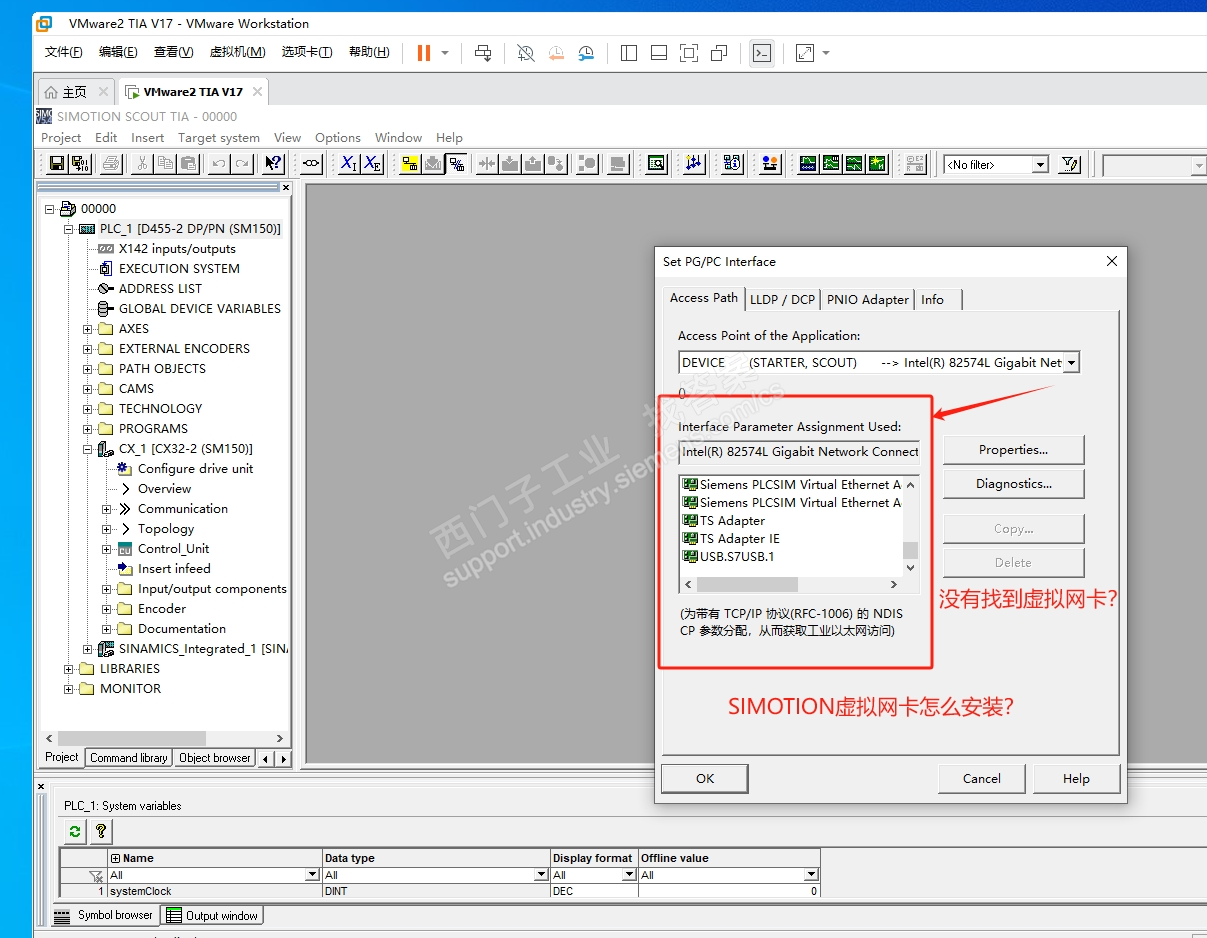1207x938 pixels.
Task: Click the Properties... button
Action: point(1013,450)
